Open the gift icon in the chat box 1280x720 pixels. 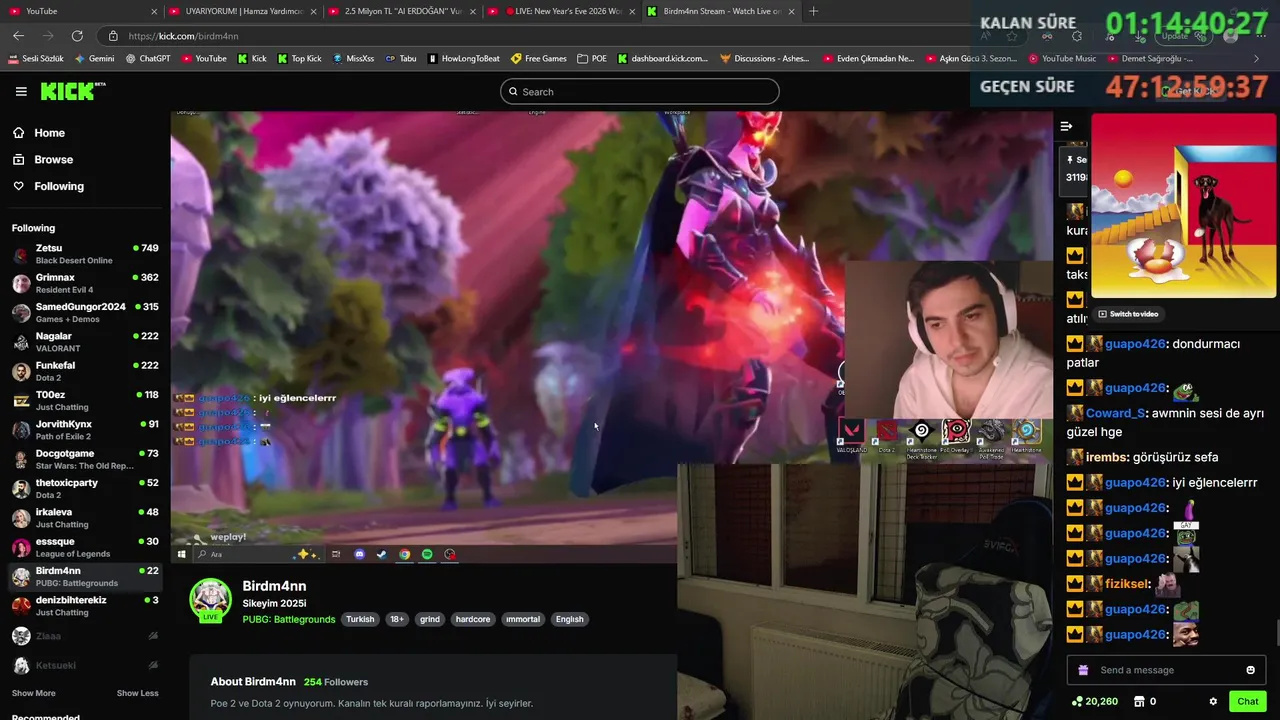coord(1083,670)
